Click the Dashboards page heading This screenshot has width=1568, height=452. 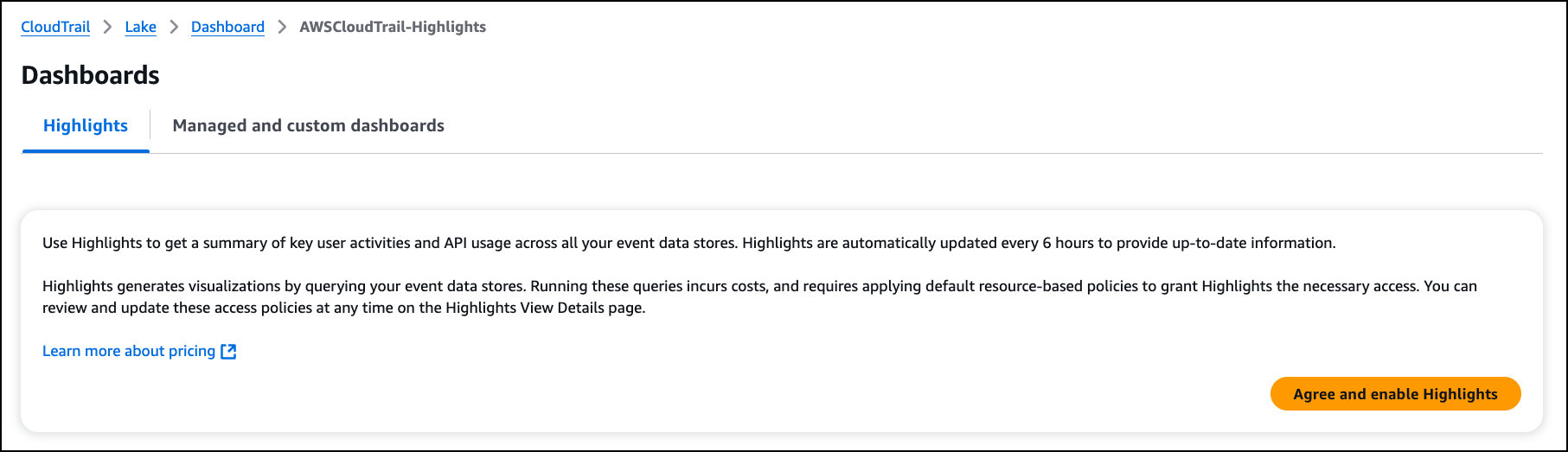pyautogui.click(x=90, y=75)
